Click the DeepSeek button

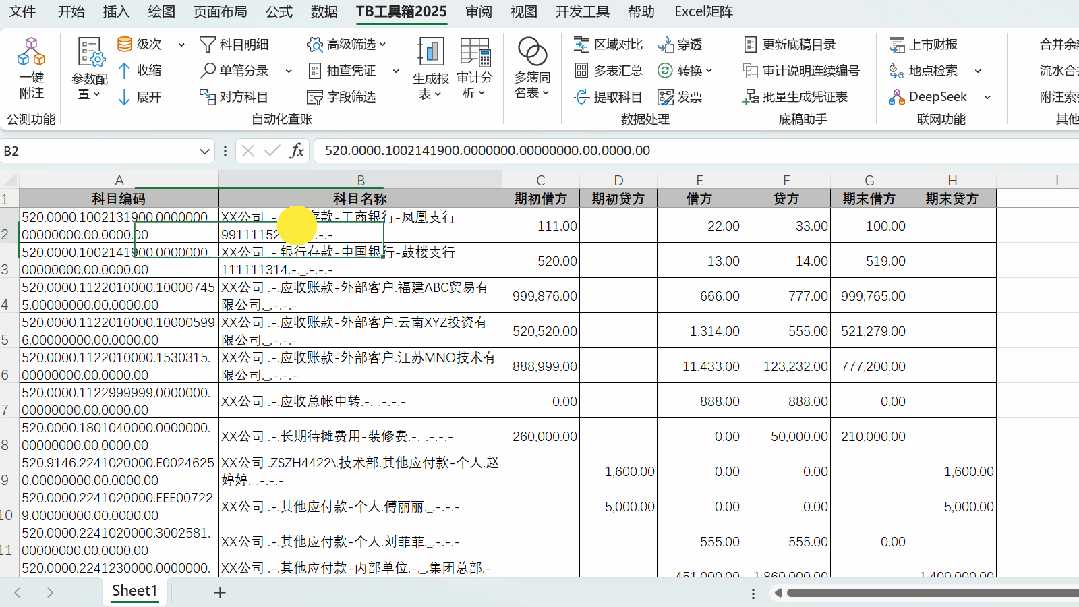point(928,97)
